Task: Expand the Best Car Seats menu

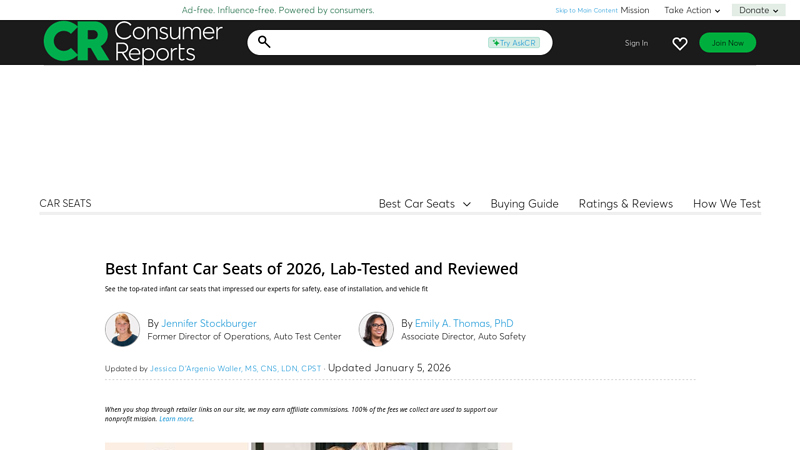Action: click(424, 204)
